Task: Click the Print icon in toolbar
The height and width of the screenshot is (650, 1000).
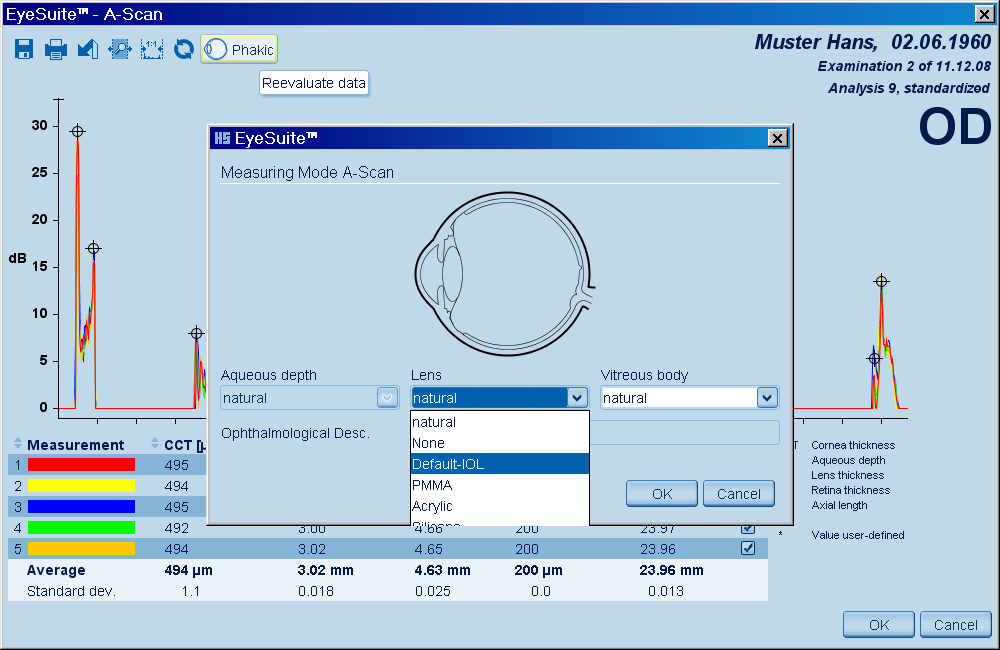Action: 56,49
